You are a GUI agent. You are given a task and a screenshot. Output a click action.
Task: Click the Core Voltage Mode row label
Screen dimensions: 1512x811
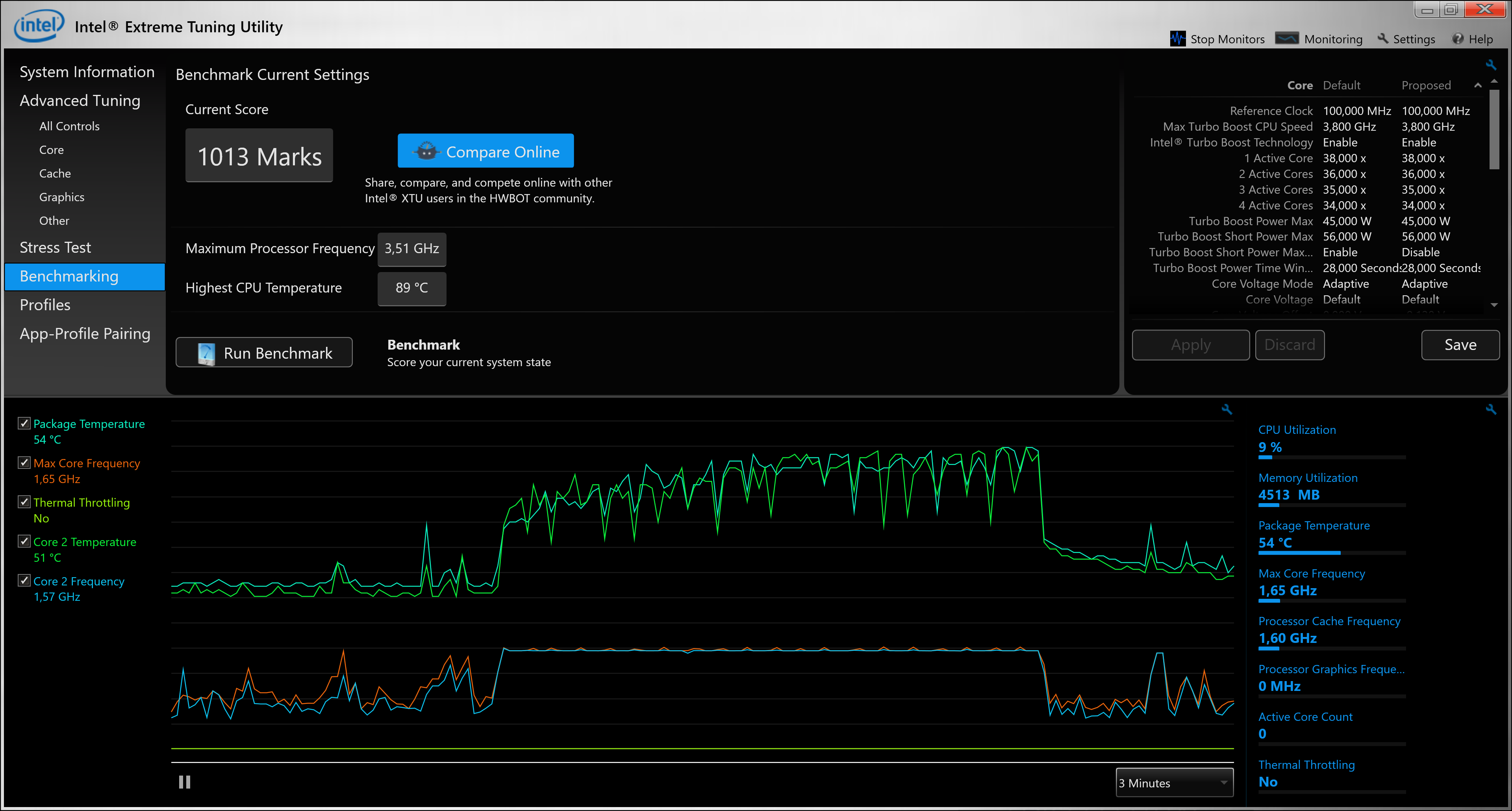point(1262,284)
